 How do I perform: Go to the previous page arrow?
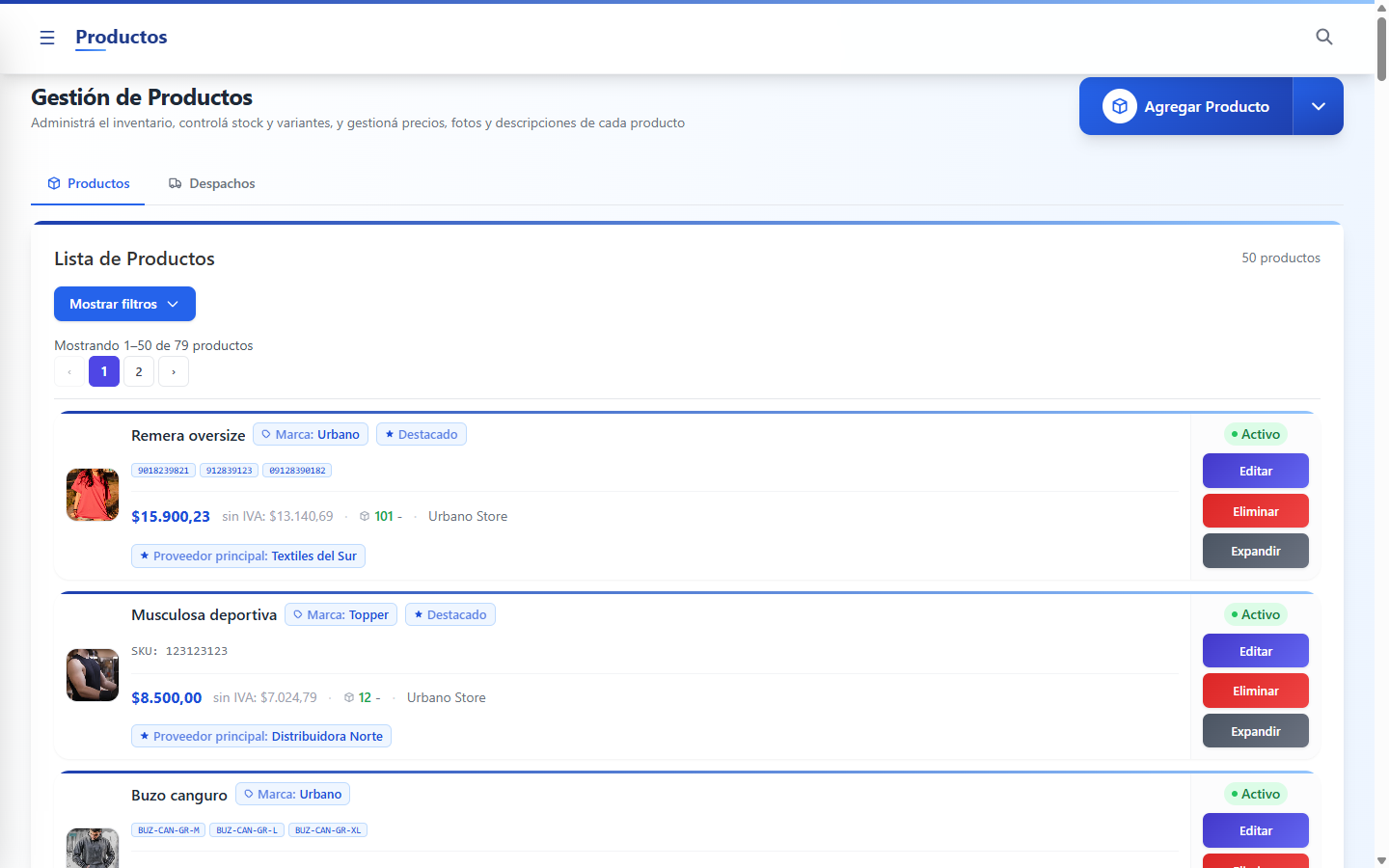tap(69, 371)
